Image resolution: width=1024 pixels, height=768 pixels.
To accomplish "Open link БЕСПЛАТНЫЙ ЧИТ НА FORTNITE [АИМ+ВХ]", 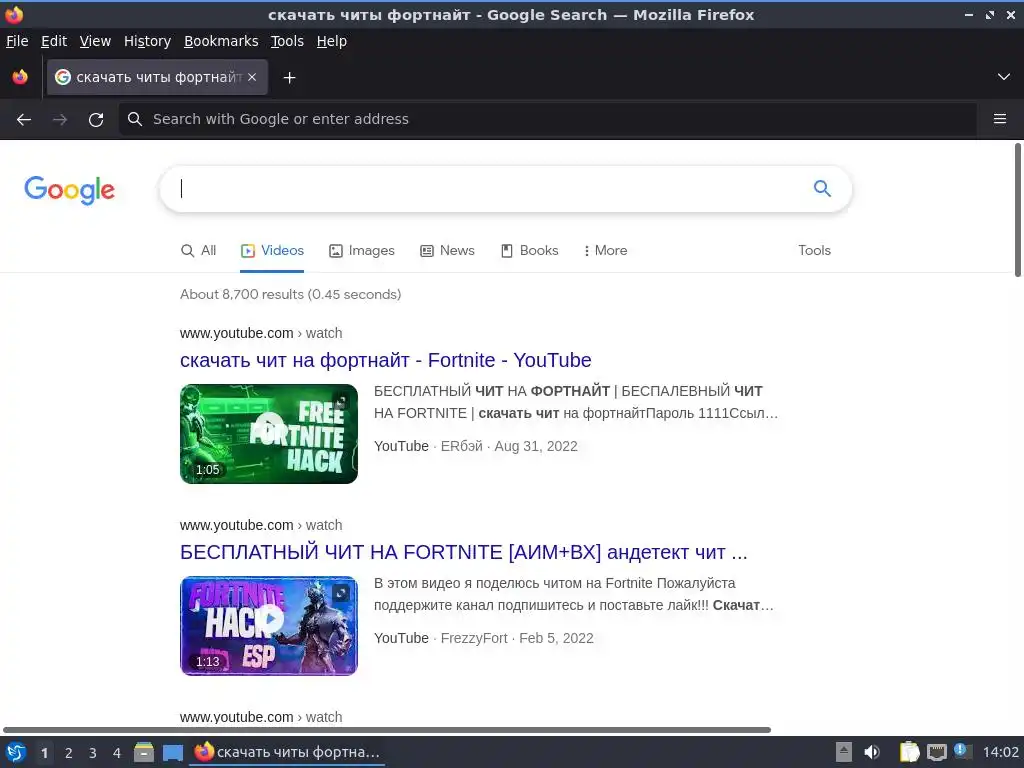I will pyautogui.click(x=464, y=552).
